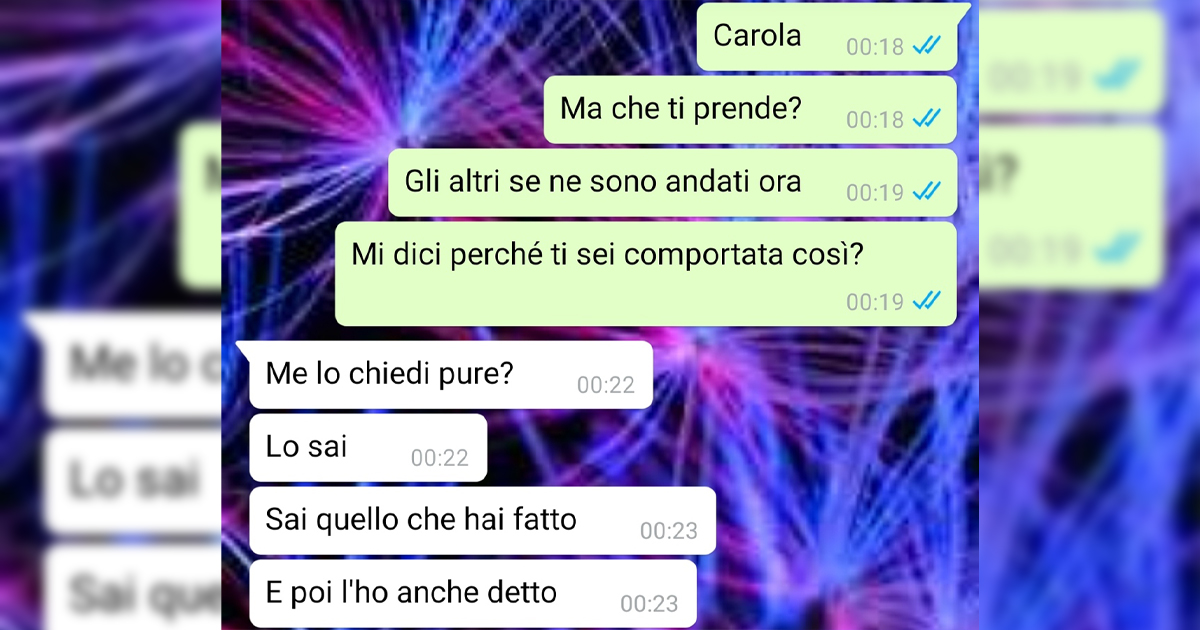Click the 00:19 timestamp on 'Gli altri se ne sono' message
1200x630 pixels.
click(875, 192)
